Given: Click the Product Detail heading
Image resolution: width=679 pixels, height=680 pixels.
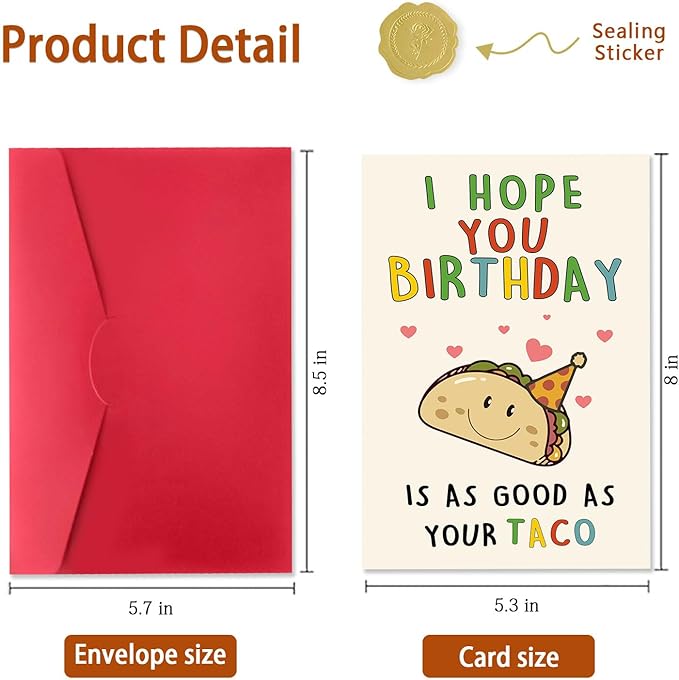Looking at the screenshot, I should (x=152, y=43).
